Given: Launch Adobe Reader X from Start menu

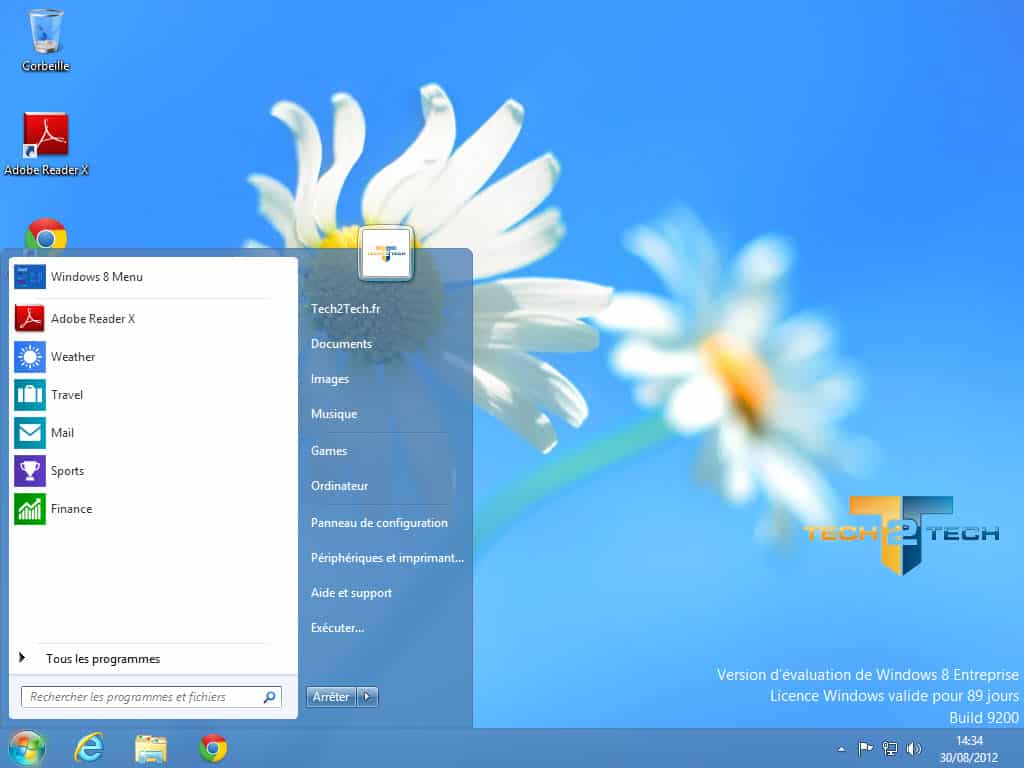Looking at the screenshot, I should pos(92,319).
